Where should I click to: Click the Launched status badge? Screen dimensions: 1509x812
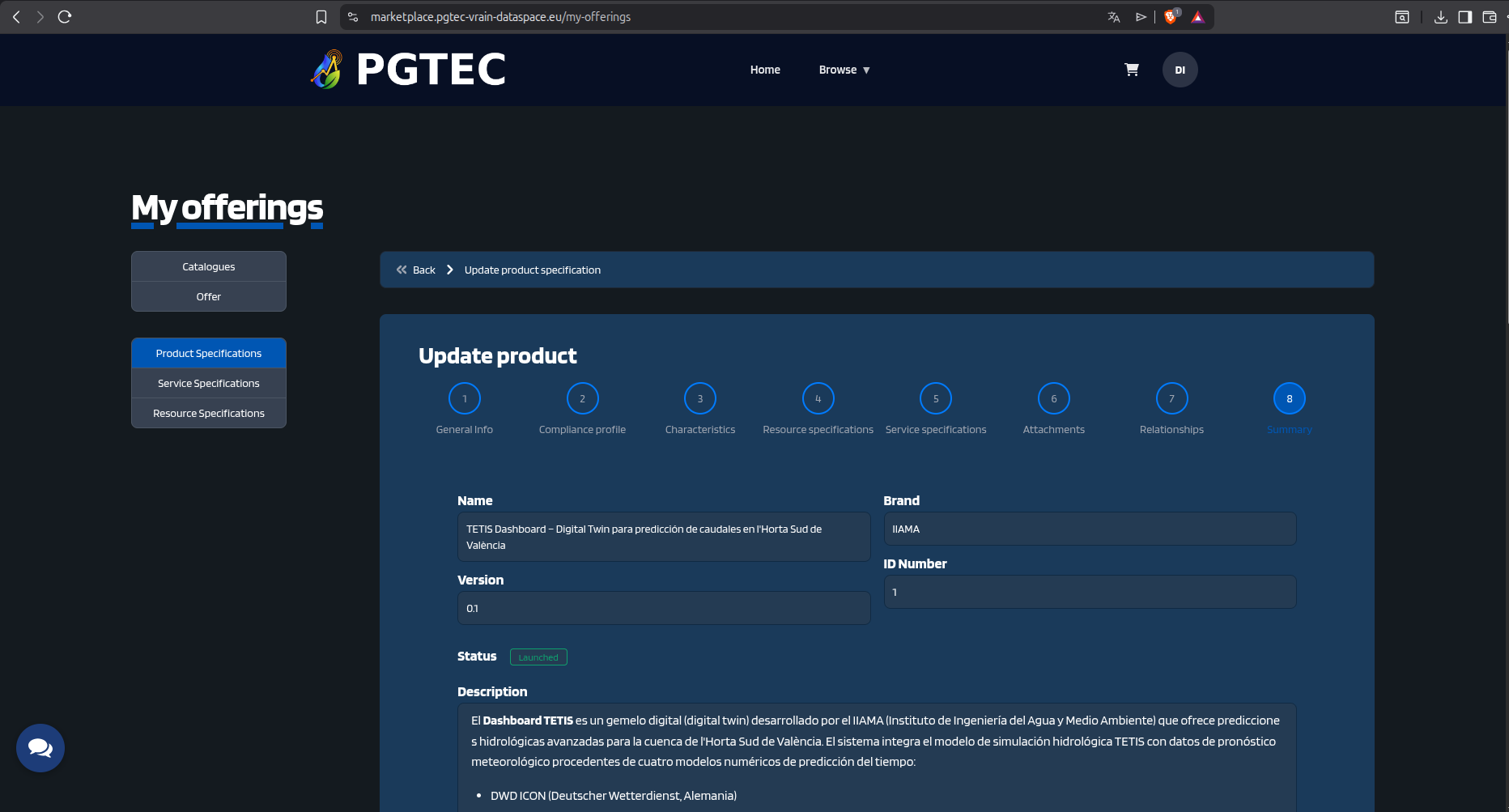(x=538, y=657)
